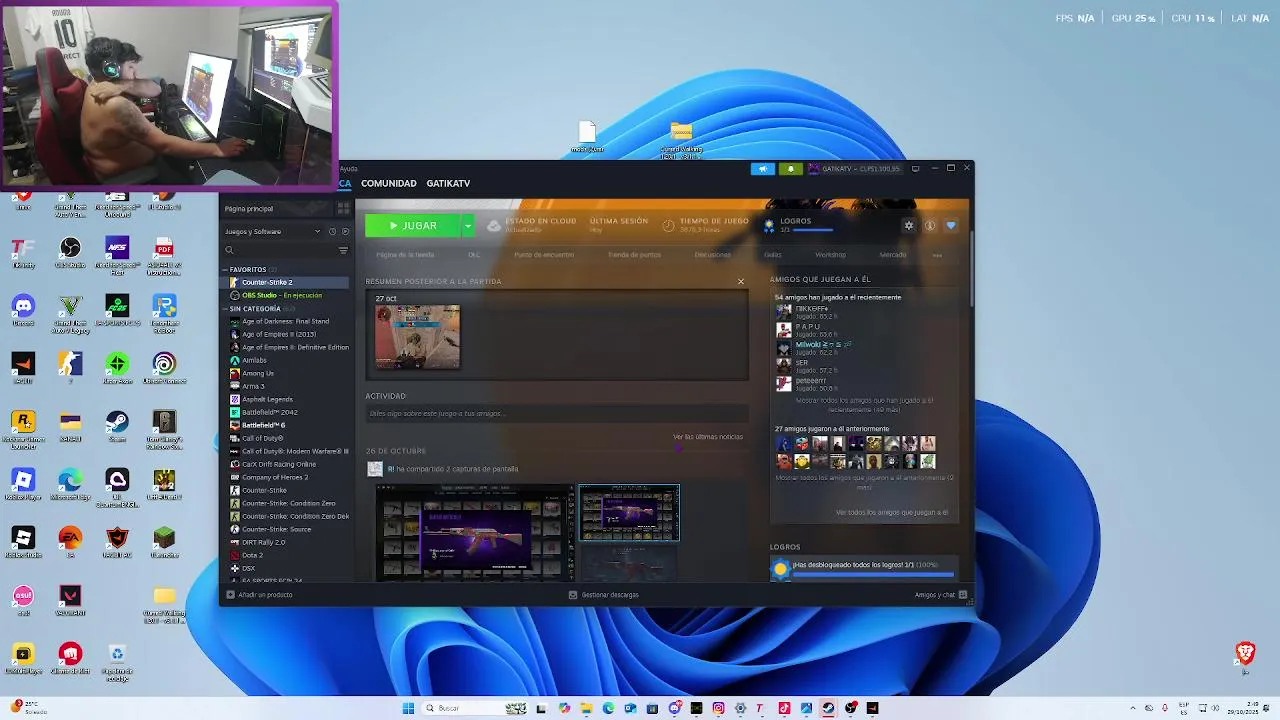The height and width of the screenshot is (720, 1280).
Task: Launch Counter-Strike 2 with the JUGAR button
Action: click(412, 226)
